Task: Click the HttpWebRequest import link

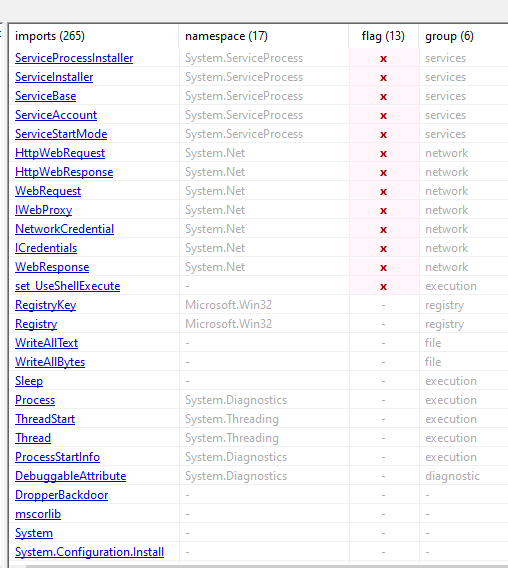Action: (60, 153)
